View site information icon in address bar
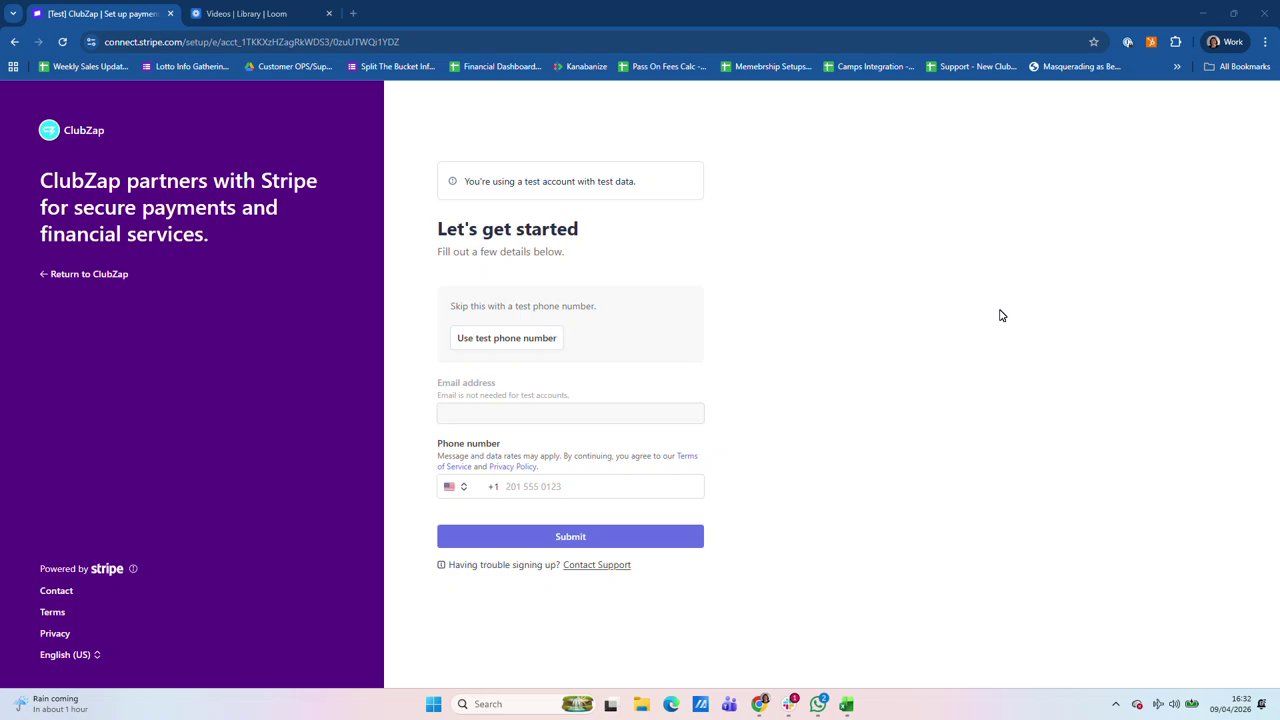This screenshot has width=1280, height=720. [x=91, y=42]
